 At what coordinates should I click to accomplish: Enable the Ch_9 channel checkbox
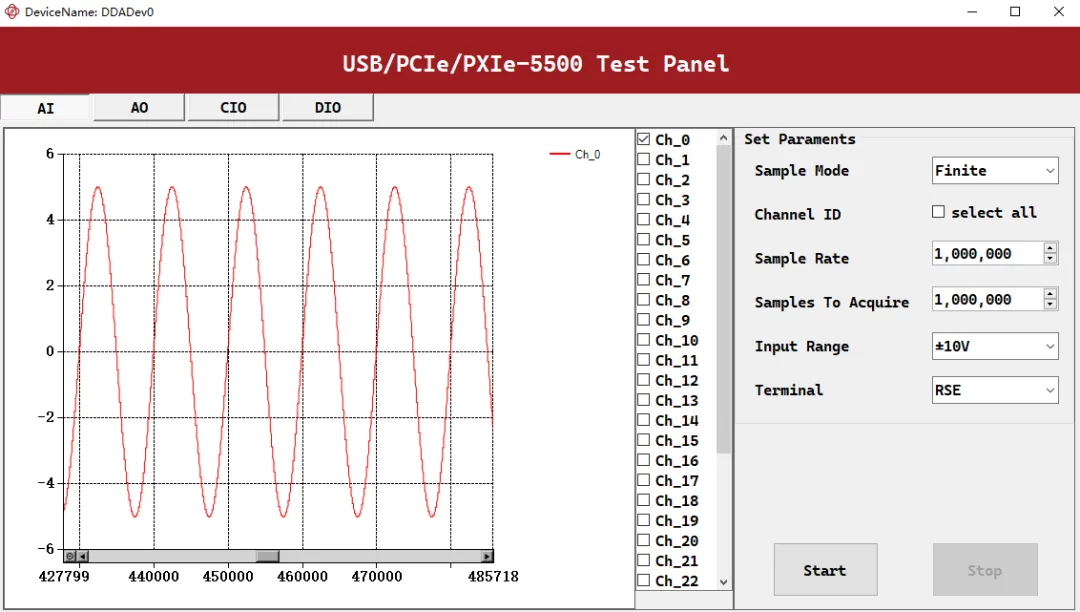point(643,319)
